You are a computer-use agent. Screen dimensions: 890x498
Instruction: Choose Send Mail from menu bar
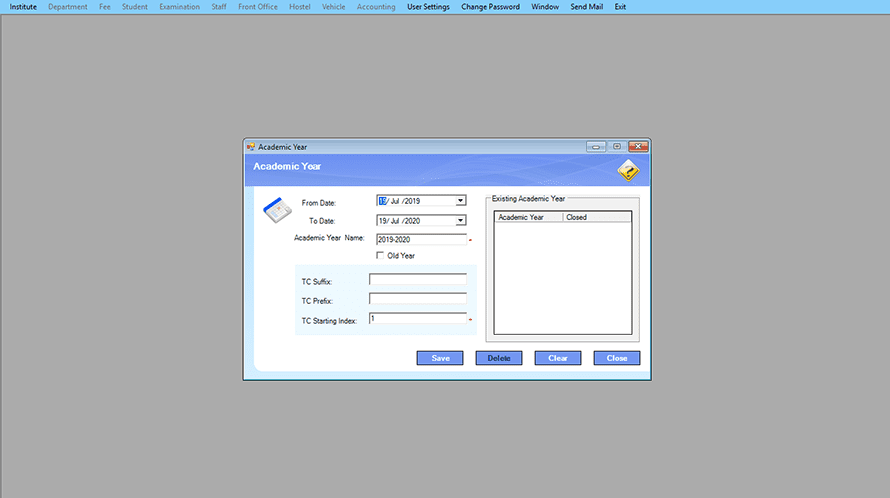pyautogui.click(x=586, y=7)
